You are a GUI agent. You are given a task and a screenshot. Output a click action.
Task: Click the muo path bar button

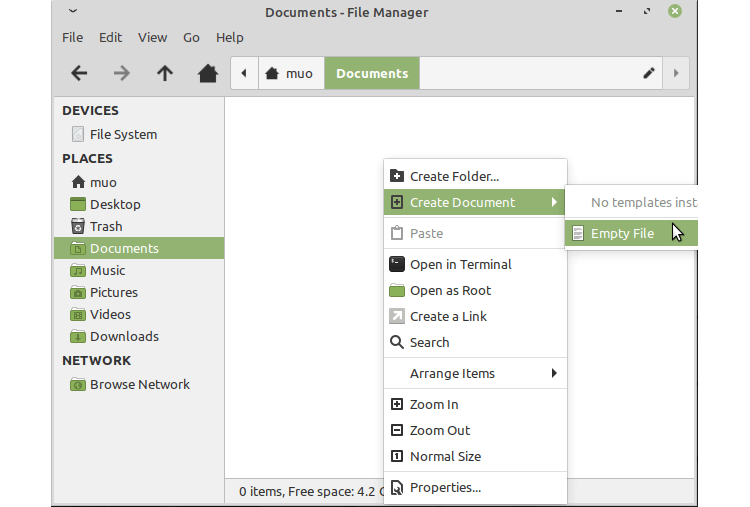[x=289, y=73]
